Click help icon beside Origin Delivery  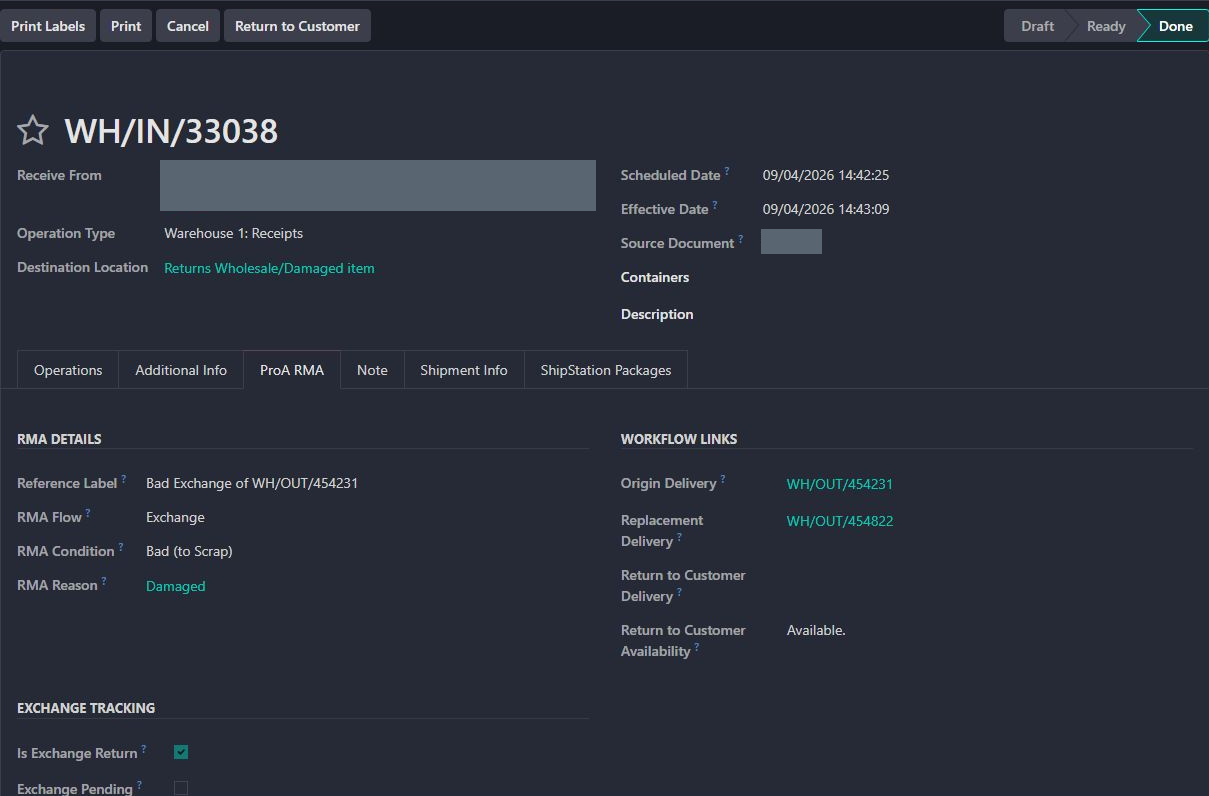click(x=723, y=479)
